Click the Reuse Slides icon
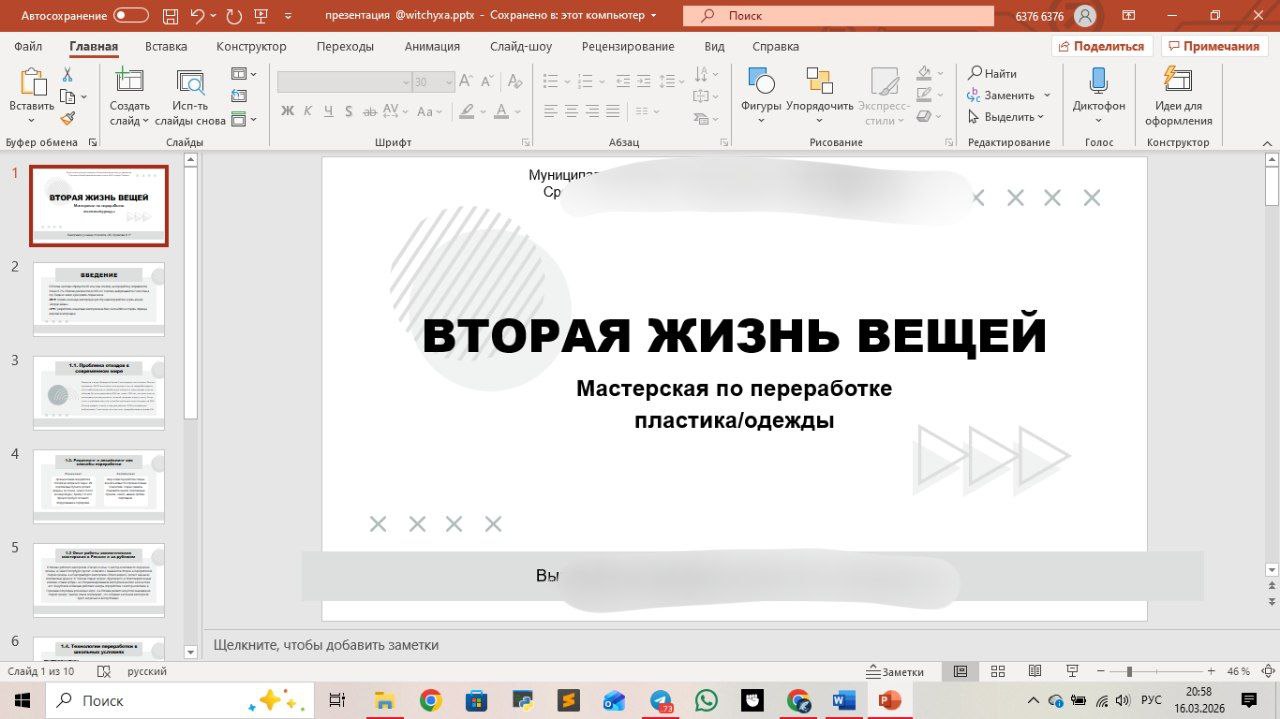Viewport: 1280px width, 719px height. (190, 83)
